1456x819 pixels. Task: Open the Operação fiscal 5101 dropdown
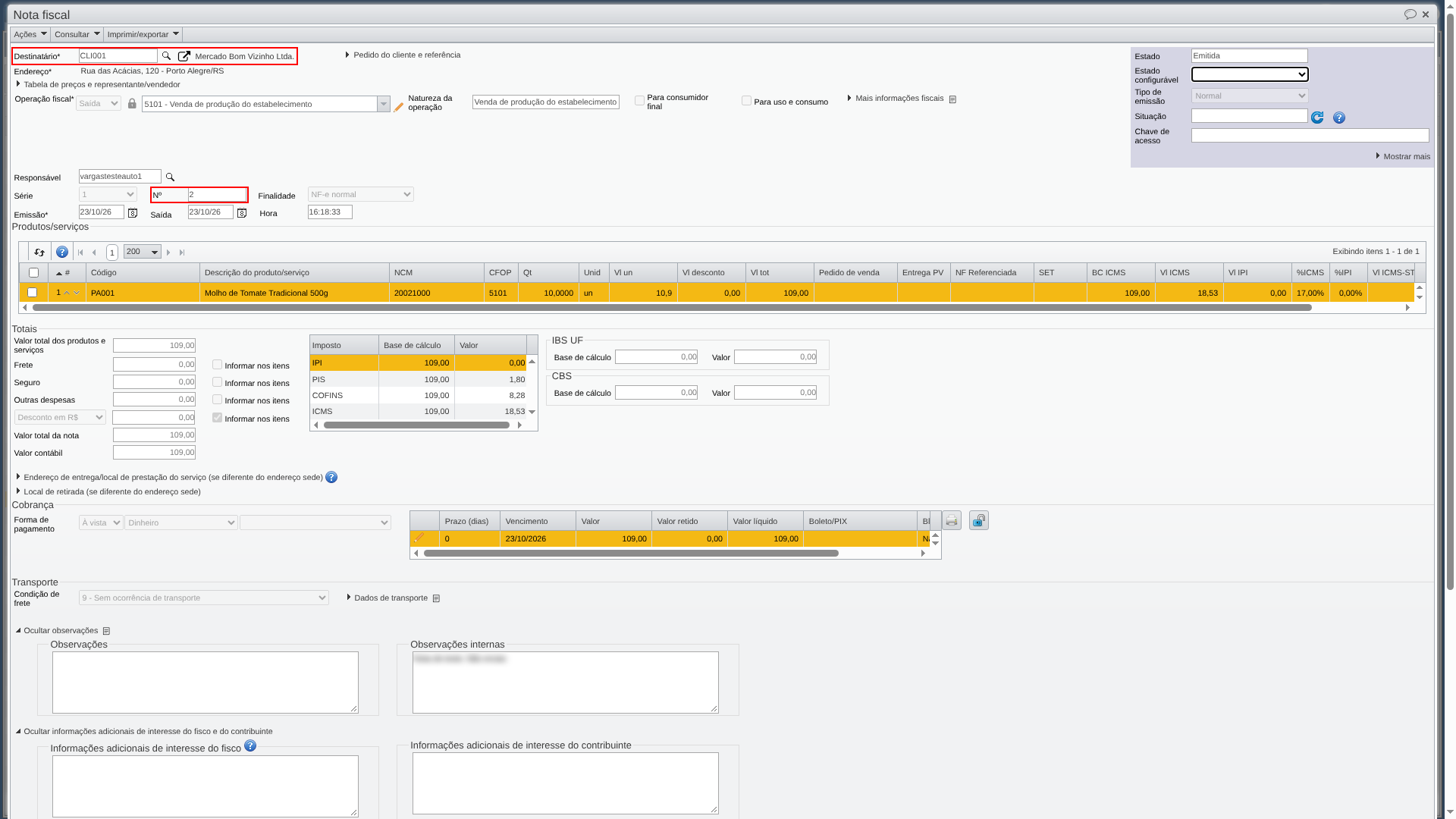384,104
